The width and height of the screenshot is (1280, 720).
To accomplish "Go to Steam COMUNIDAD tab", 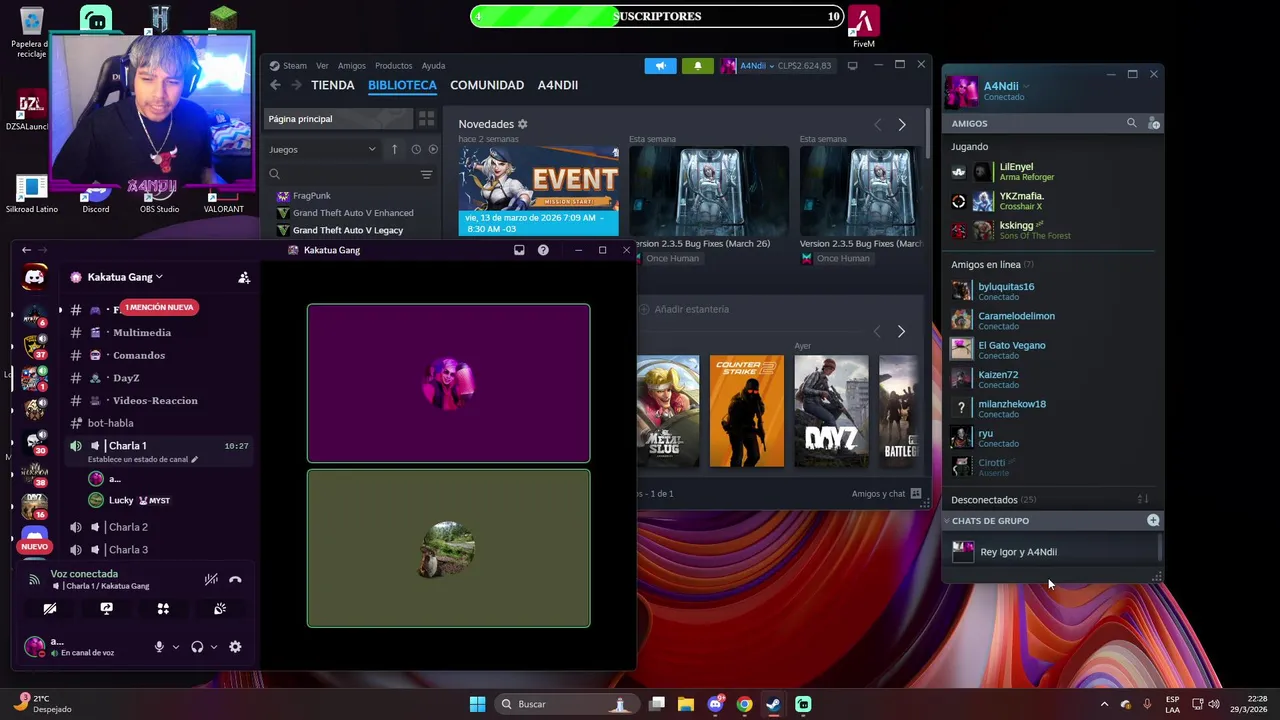I will click(x=487, y=85).
